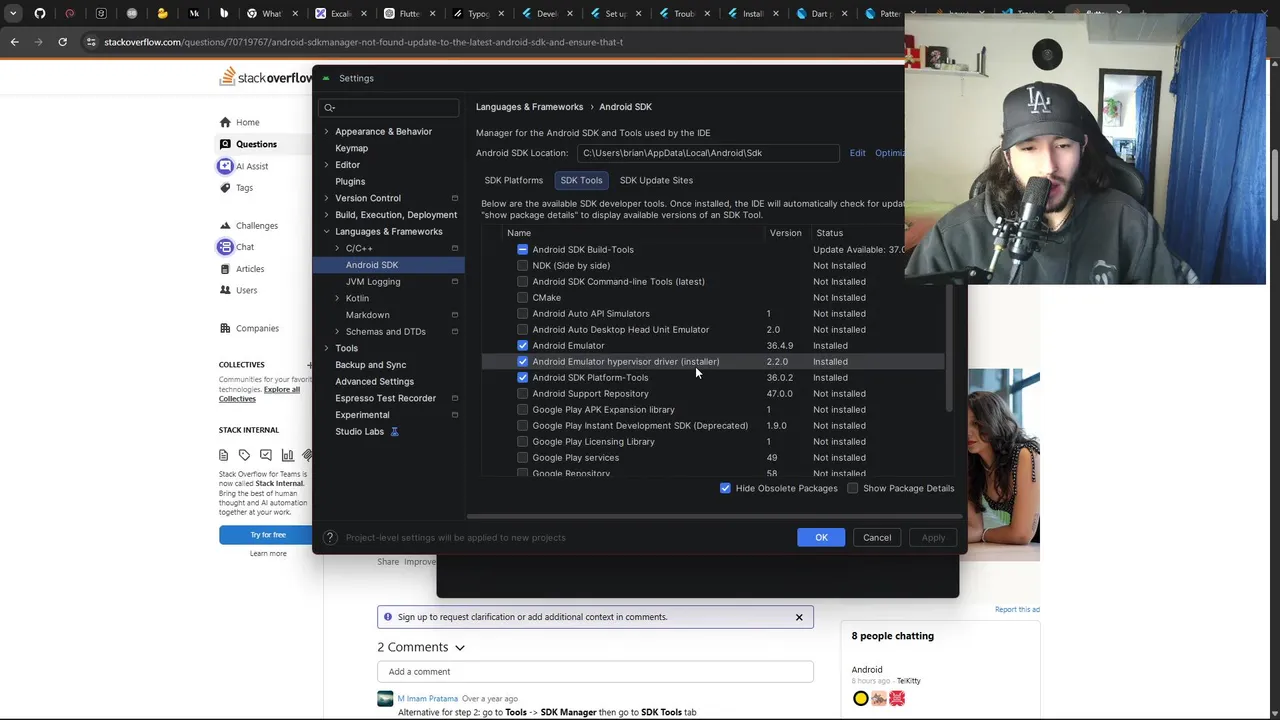The image size is (1280, 720).
Task: Select the SDK Tools tab
Action: (x=581, y=180)
